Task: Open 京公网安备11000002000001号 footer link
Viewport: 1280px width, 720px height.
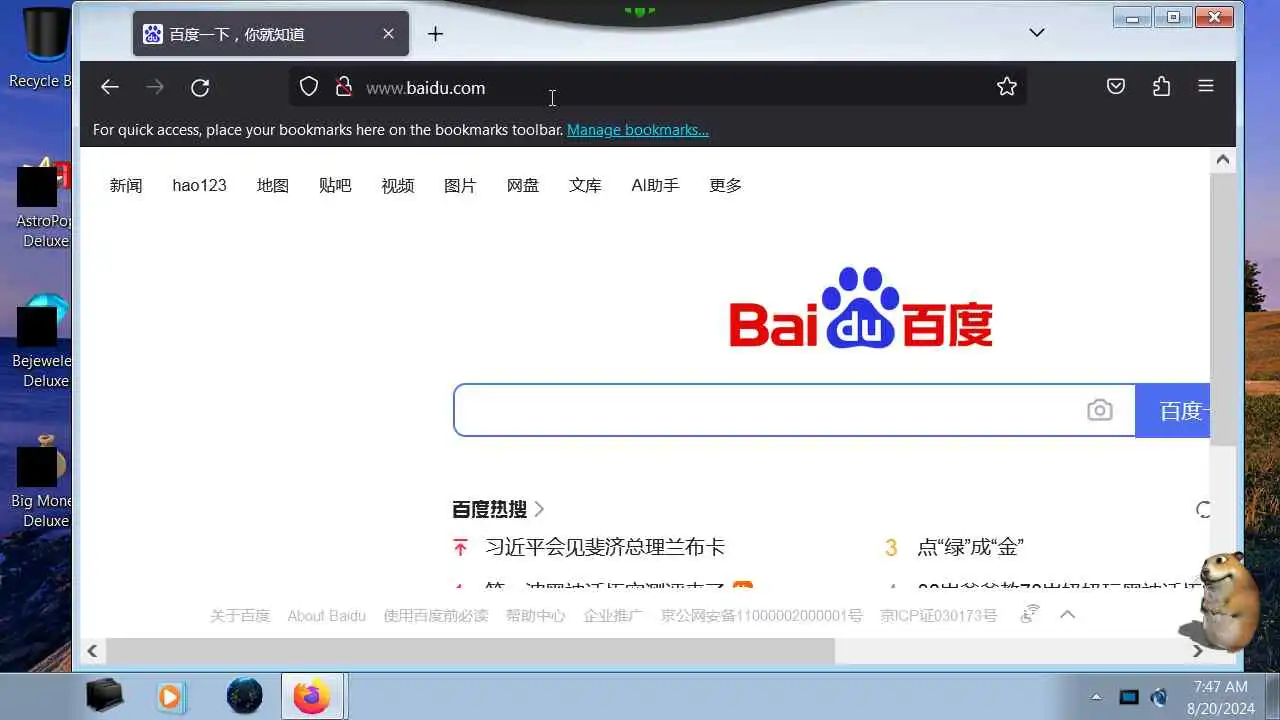Action: point(761,615)
